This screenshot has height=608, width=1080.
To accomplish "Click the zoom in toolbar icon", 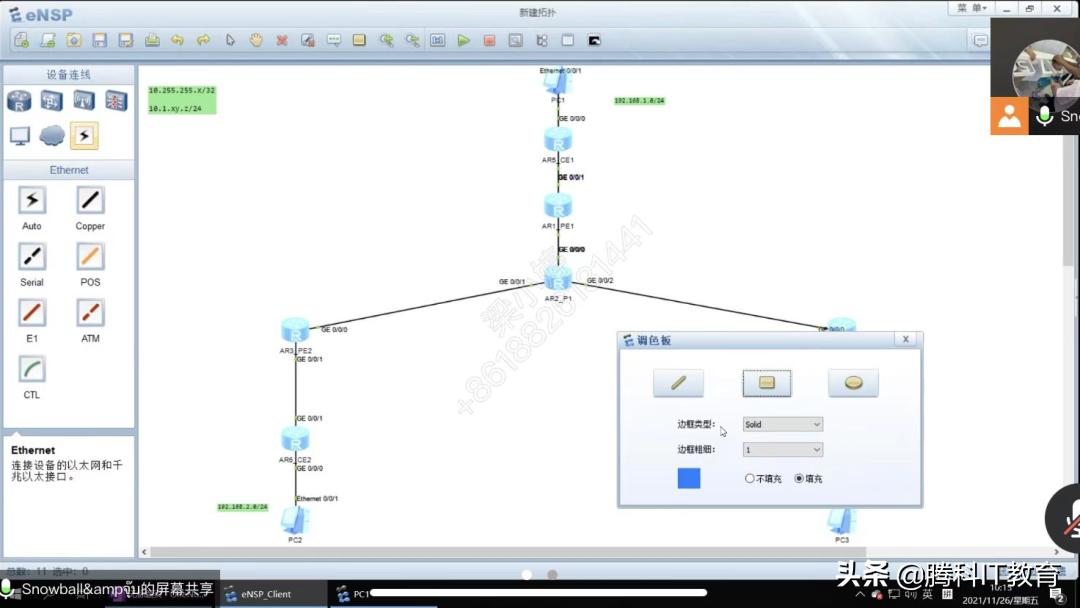I will pos(386,40).
